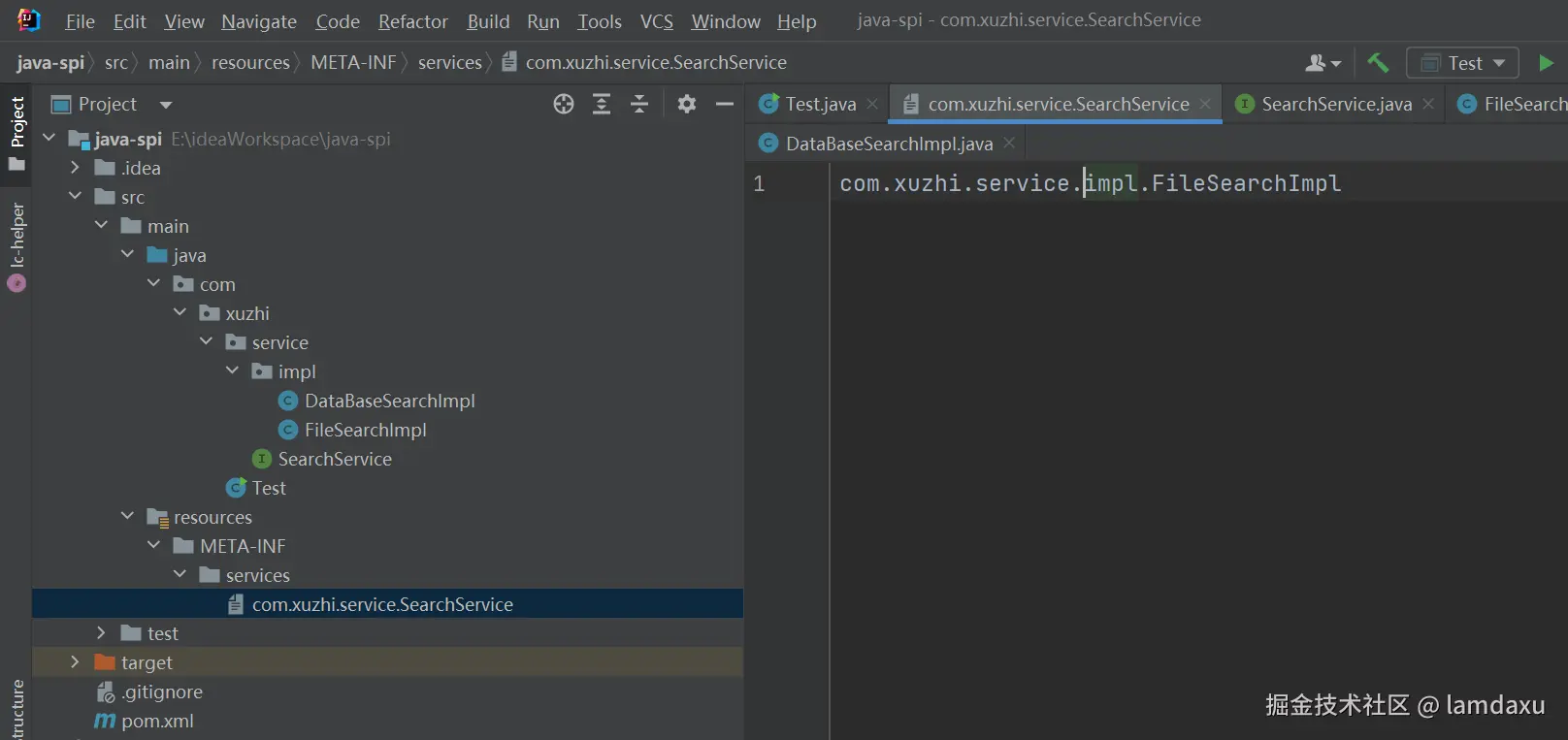Toggle the Project tool window button
Screen dimensions: 1568x740
(x=16, y=133)
